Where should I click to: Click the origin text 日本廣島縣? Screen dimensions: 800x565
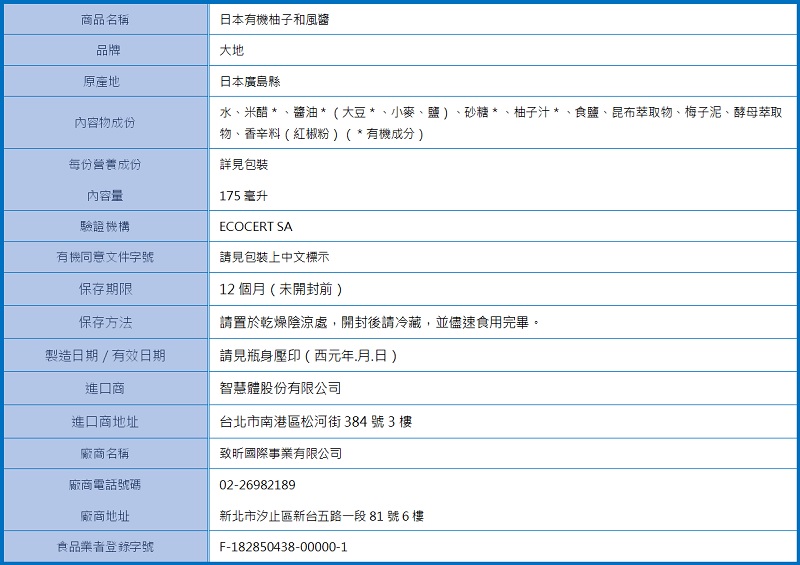(251, 82)
